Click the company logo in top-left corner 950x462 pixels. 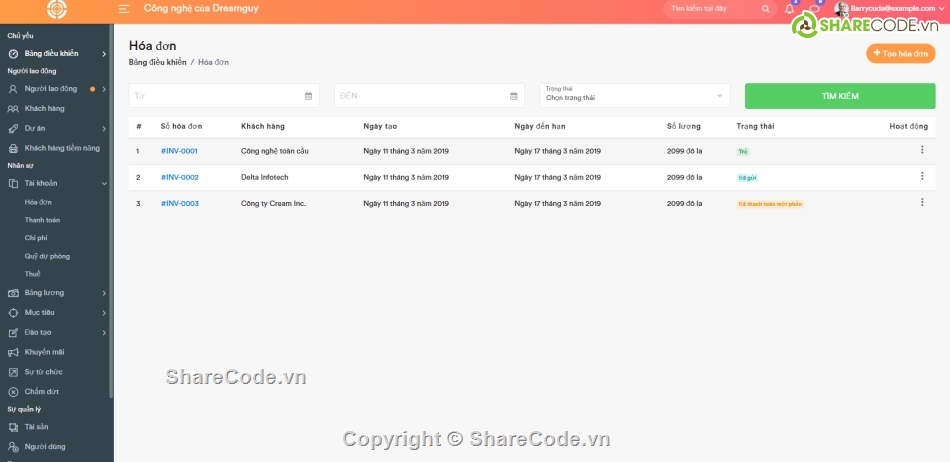tap(56, 9)
